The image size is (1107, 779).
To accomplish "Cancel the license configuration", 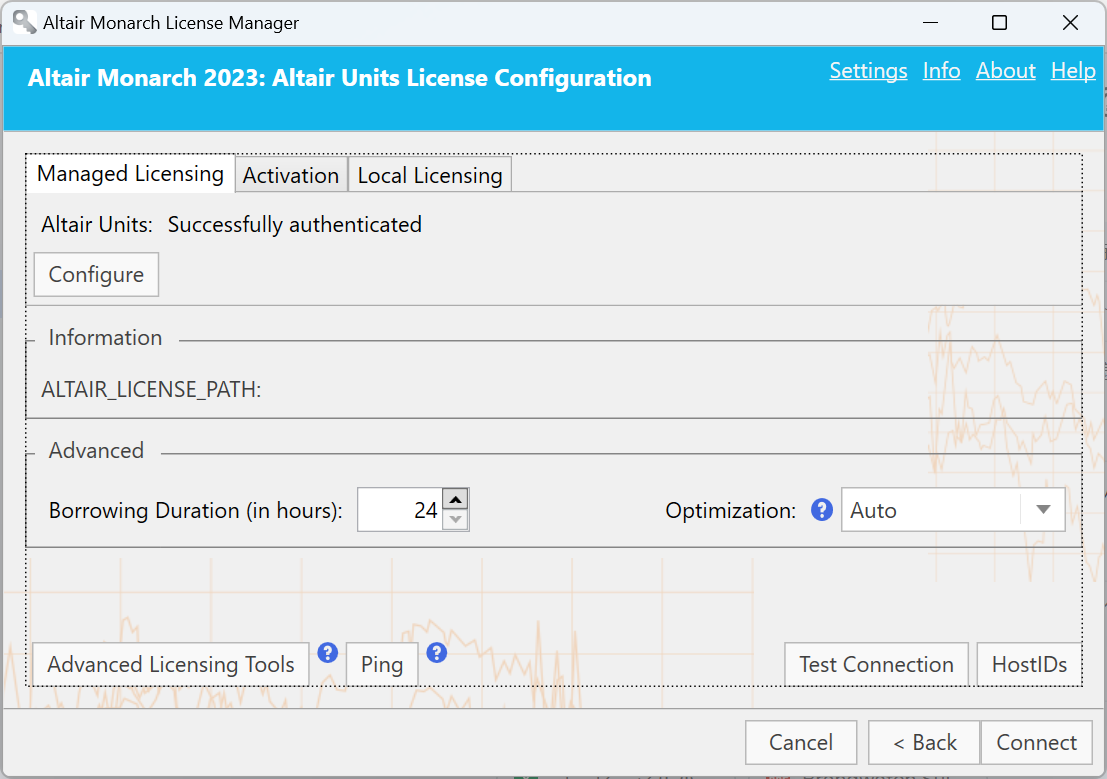I will click(801, 742).
